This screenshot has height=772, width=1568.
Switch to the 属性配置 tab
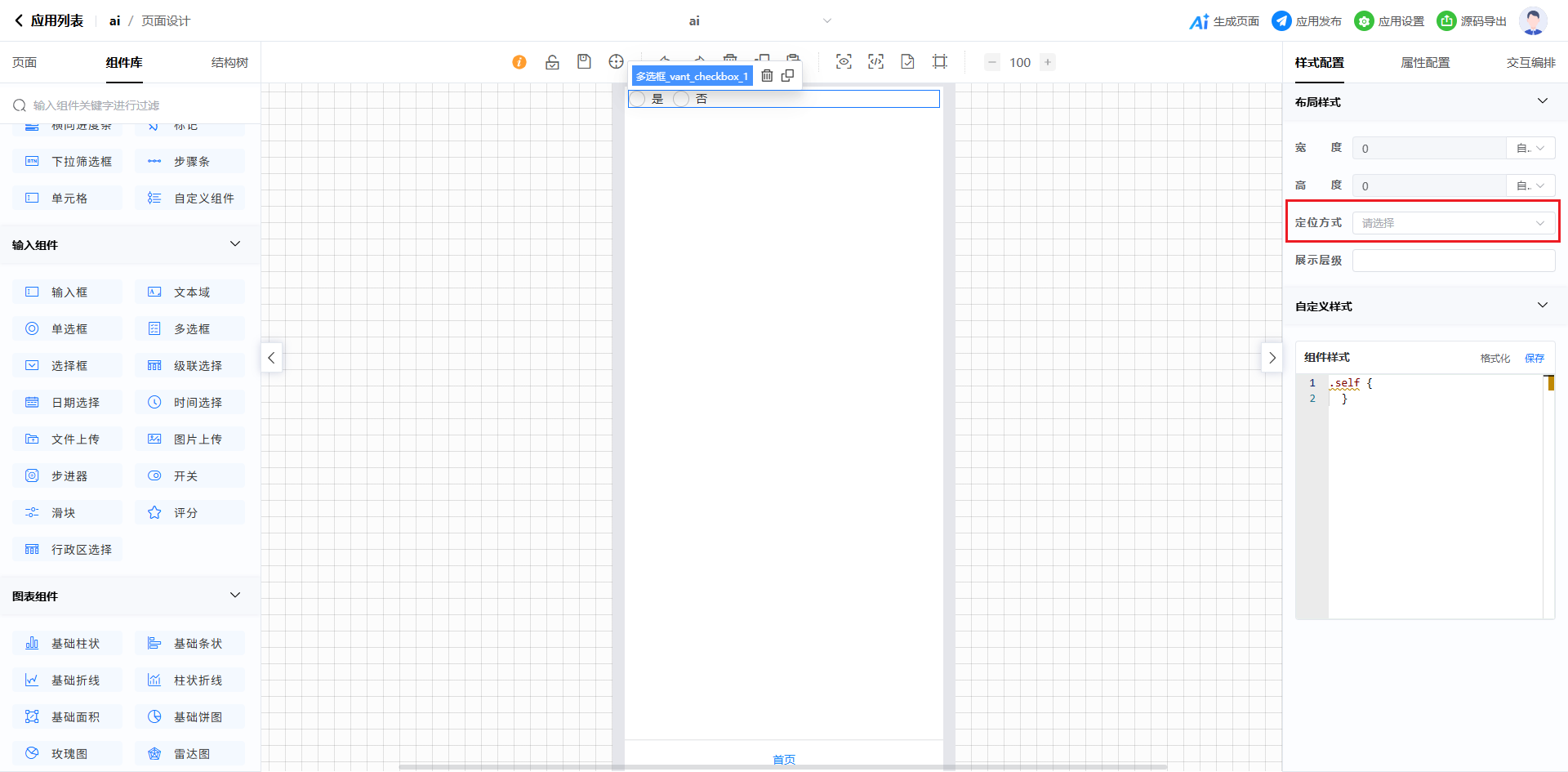click(x=1425, y=63)
